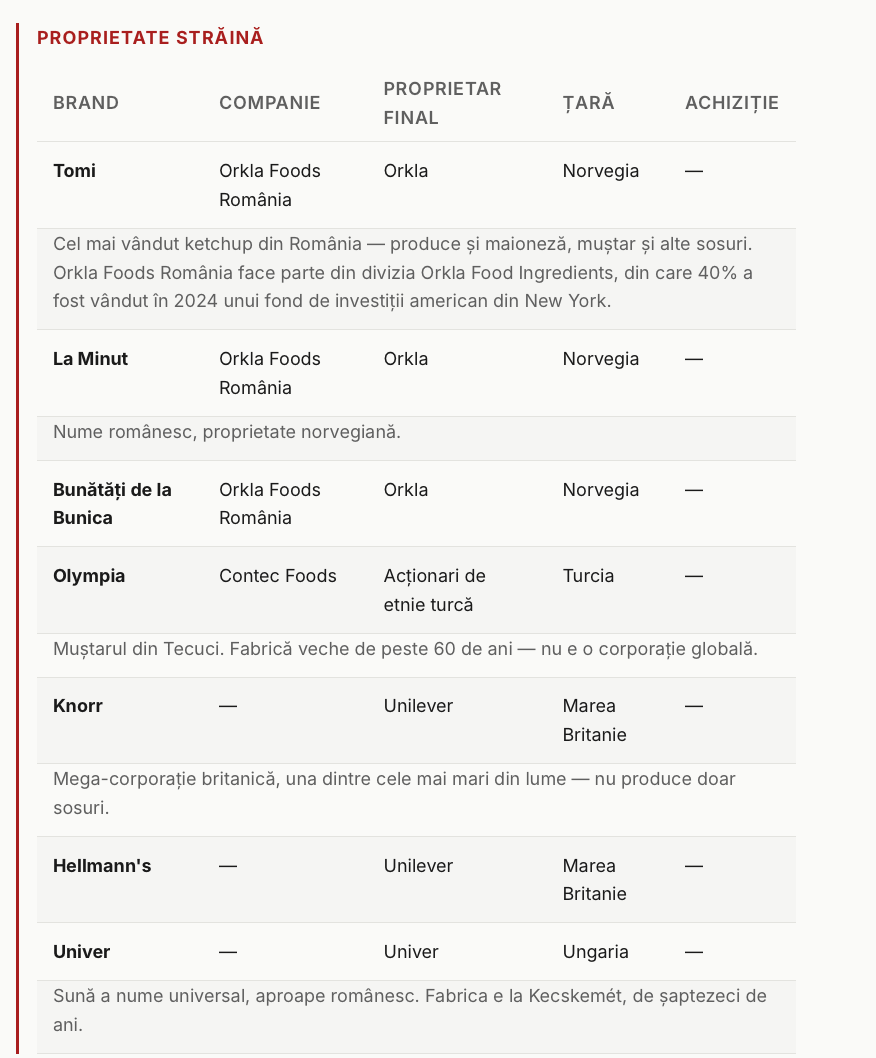Select the Univer brand cell
876x1058 pixels.
coord(82,952)
